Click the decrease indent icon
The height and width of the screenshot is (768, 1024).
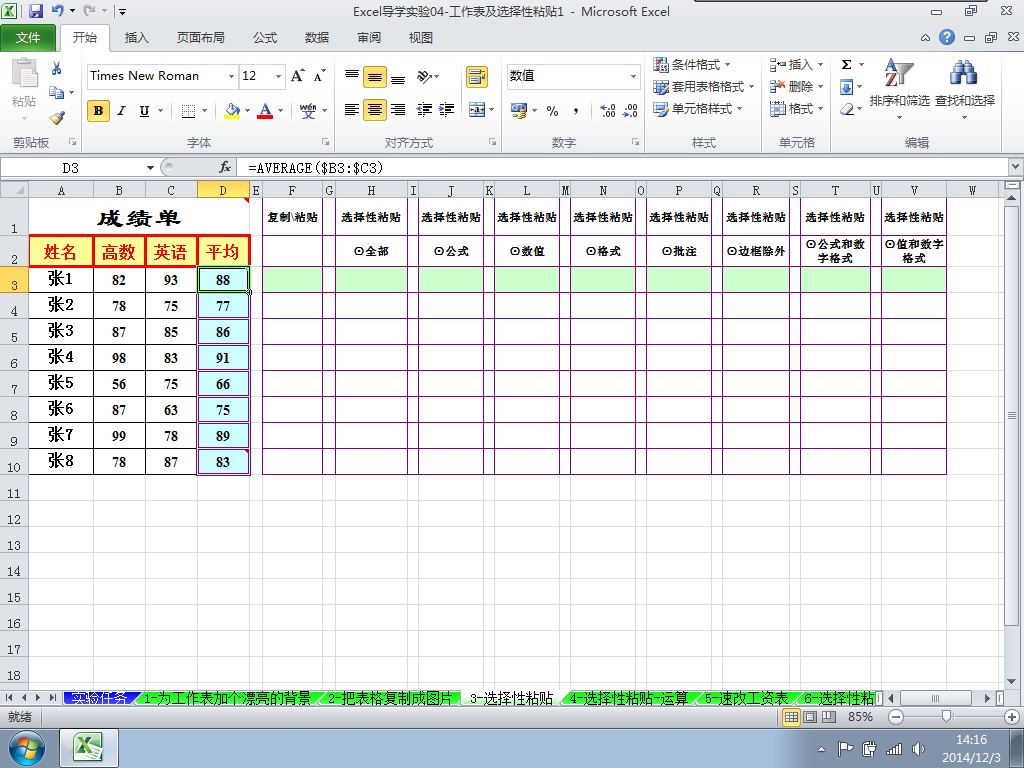click(x=424, y=110)
